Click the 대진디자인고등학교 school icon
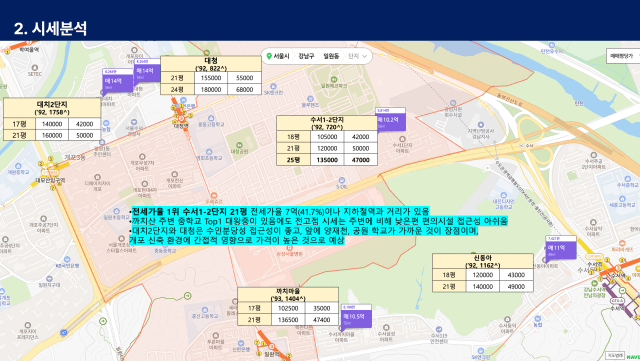The width and height of the screenshot is (640, 361). 503,195
